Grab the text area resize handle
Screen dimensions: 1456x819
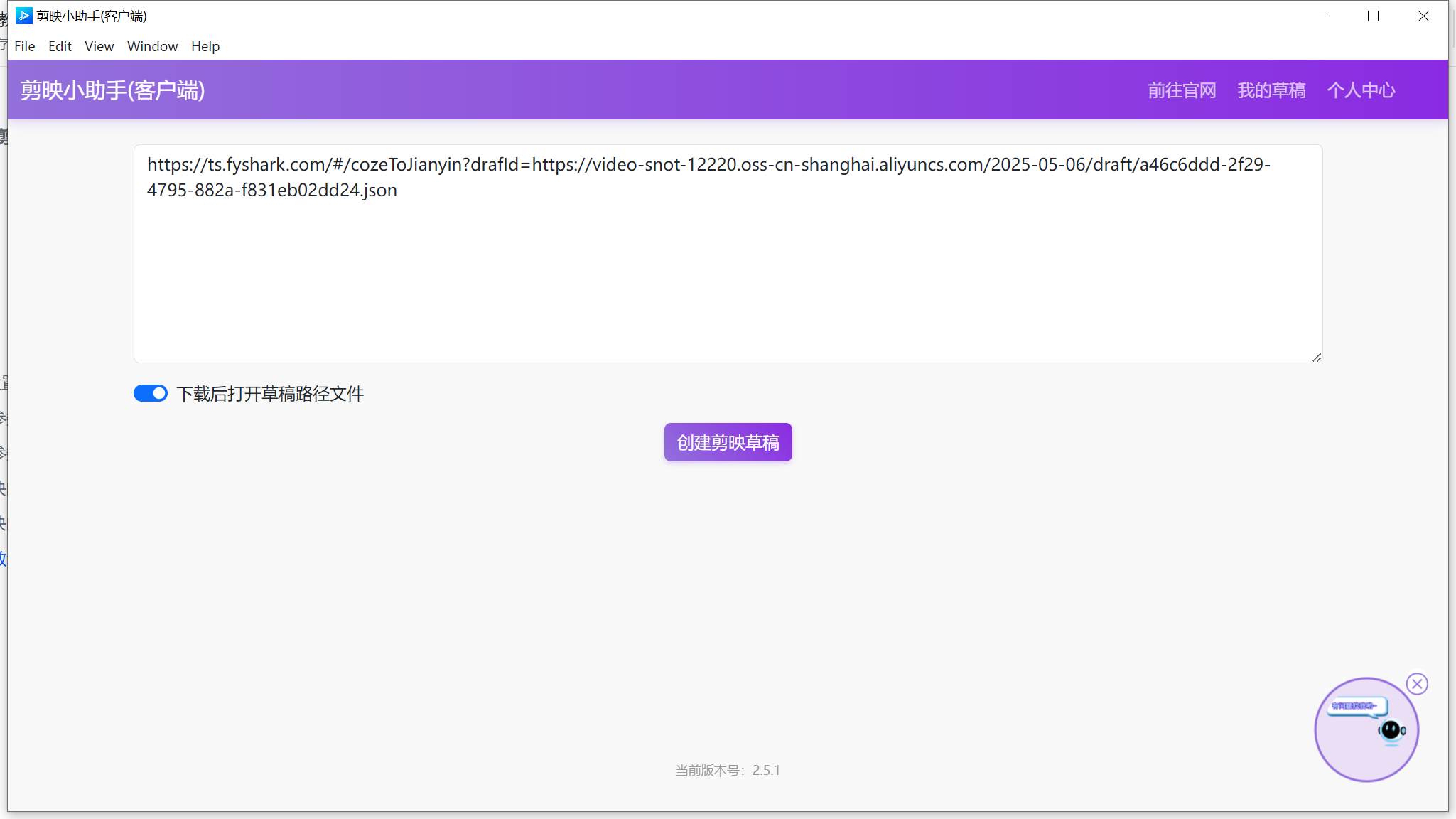[x=1317, y=358]
